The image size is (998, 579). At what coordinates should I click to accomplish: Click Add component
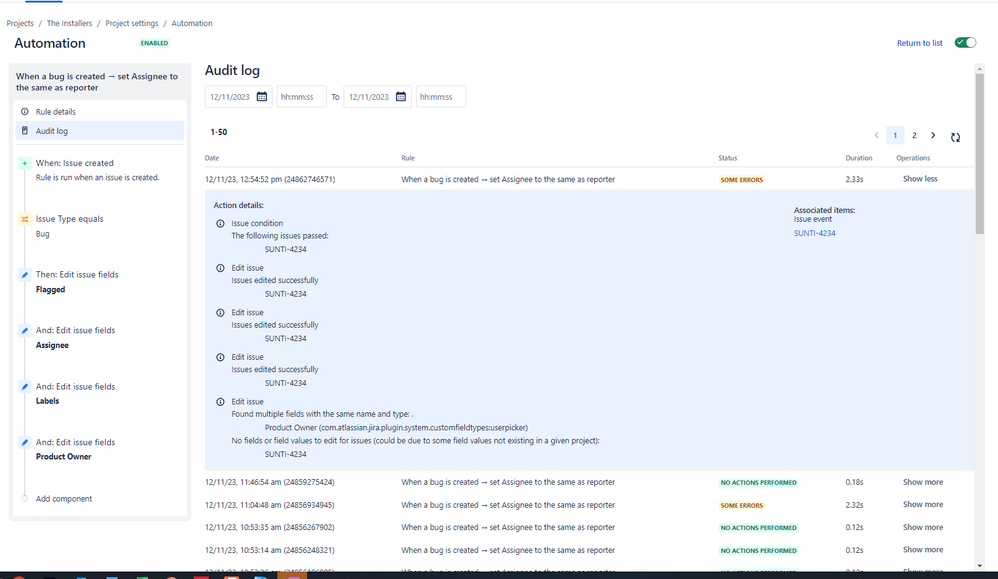64,499
